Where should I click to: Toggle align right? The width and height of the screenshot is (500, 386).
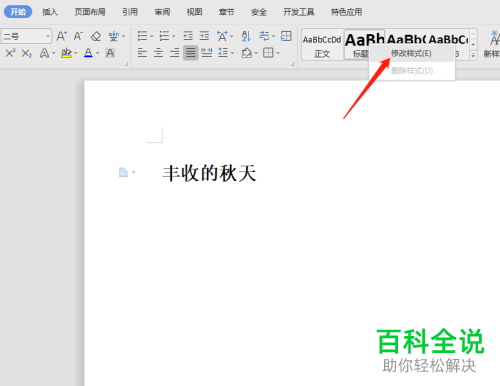[174, 53]
